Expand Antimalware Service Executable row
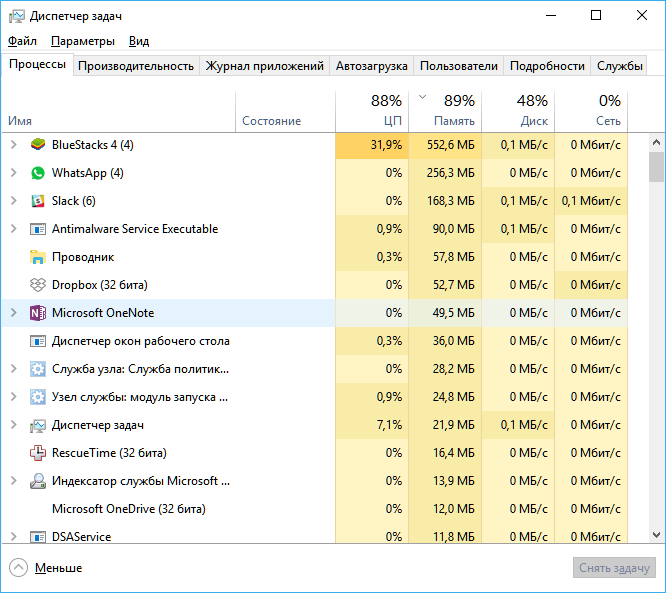 [x=14, y=229]
